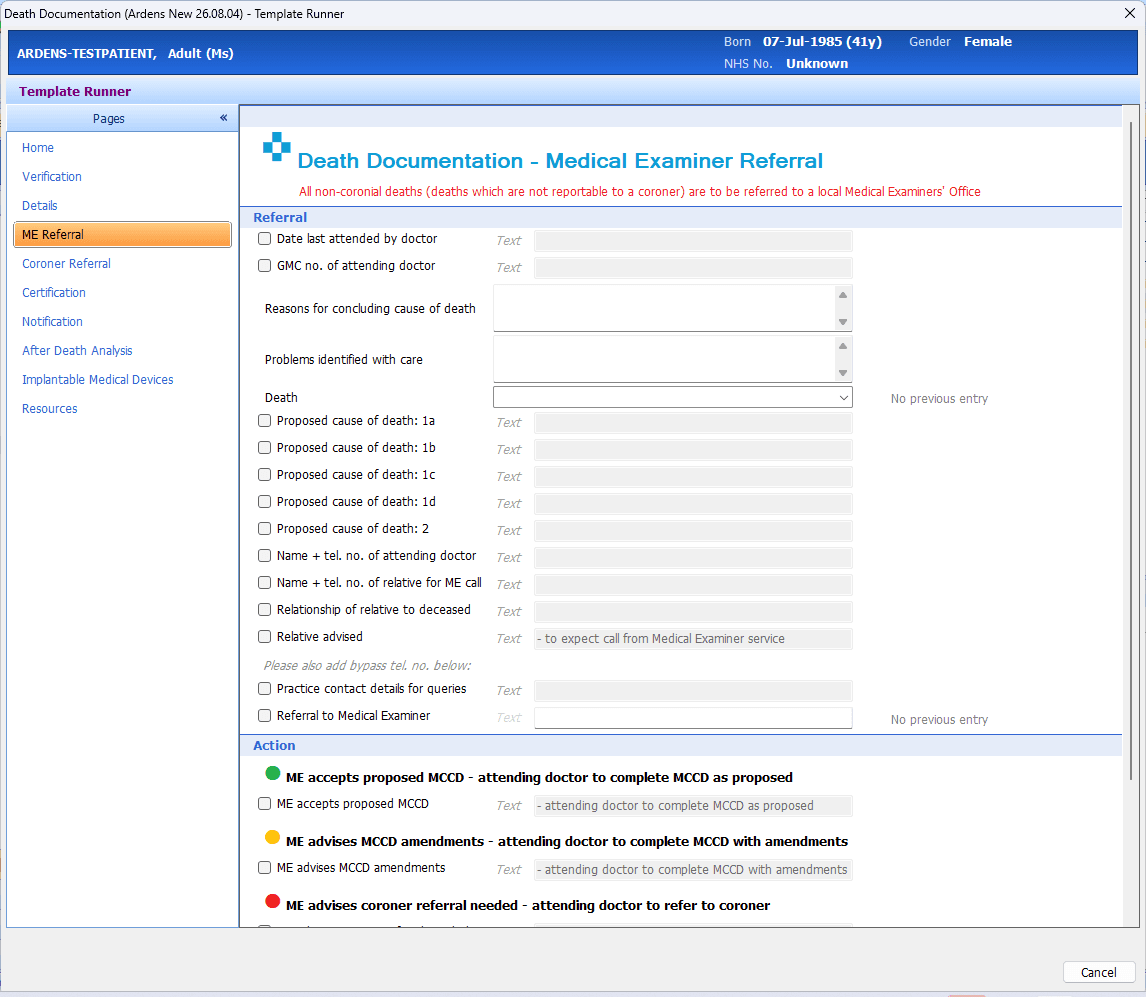Click the Action section heading
1146x997 pixels.
tap(274, 746)
